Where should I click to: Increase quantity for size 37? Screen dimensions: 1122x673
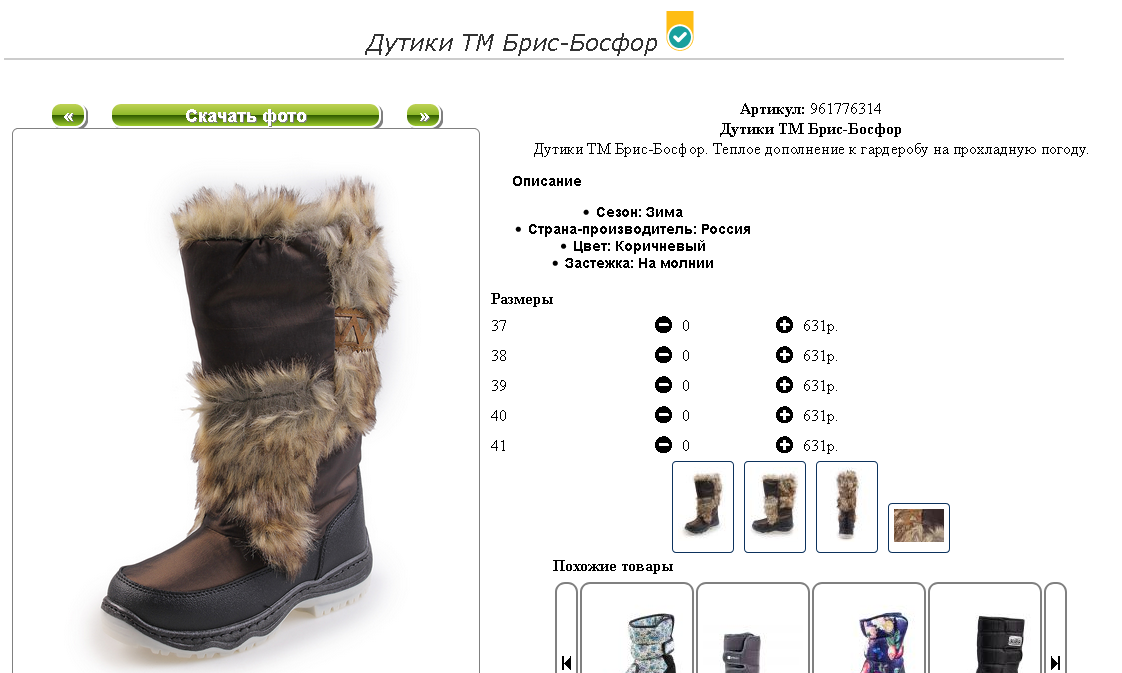[x=784, y=325]
